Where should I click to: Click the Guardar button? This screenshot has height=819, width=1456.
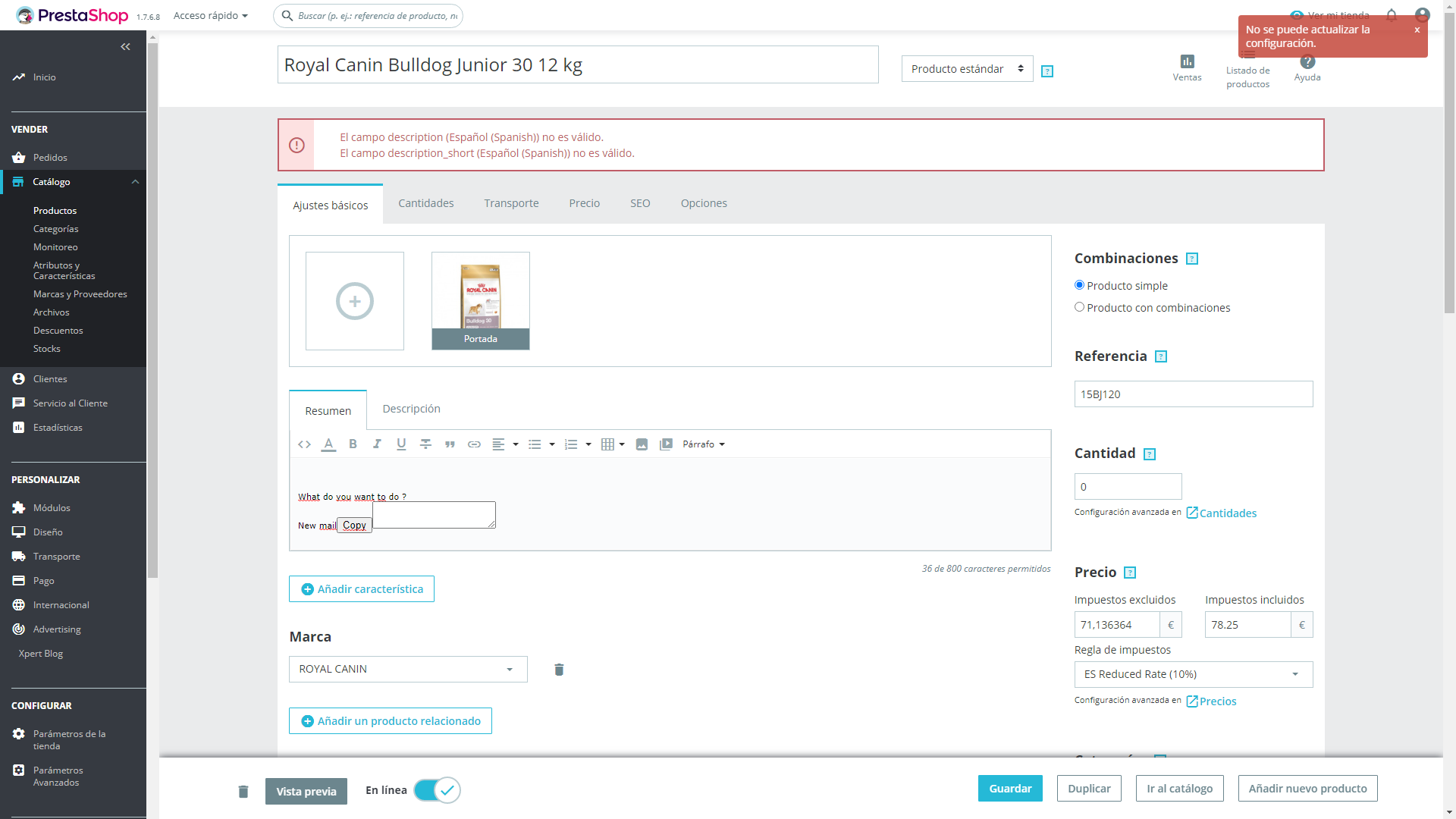point(1010,789)
